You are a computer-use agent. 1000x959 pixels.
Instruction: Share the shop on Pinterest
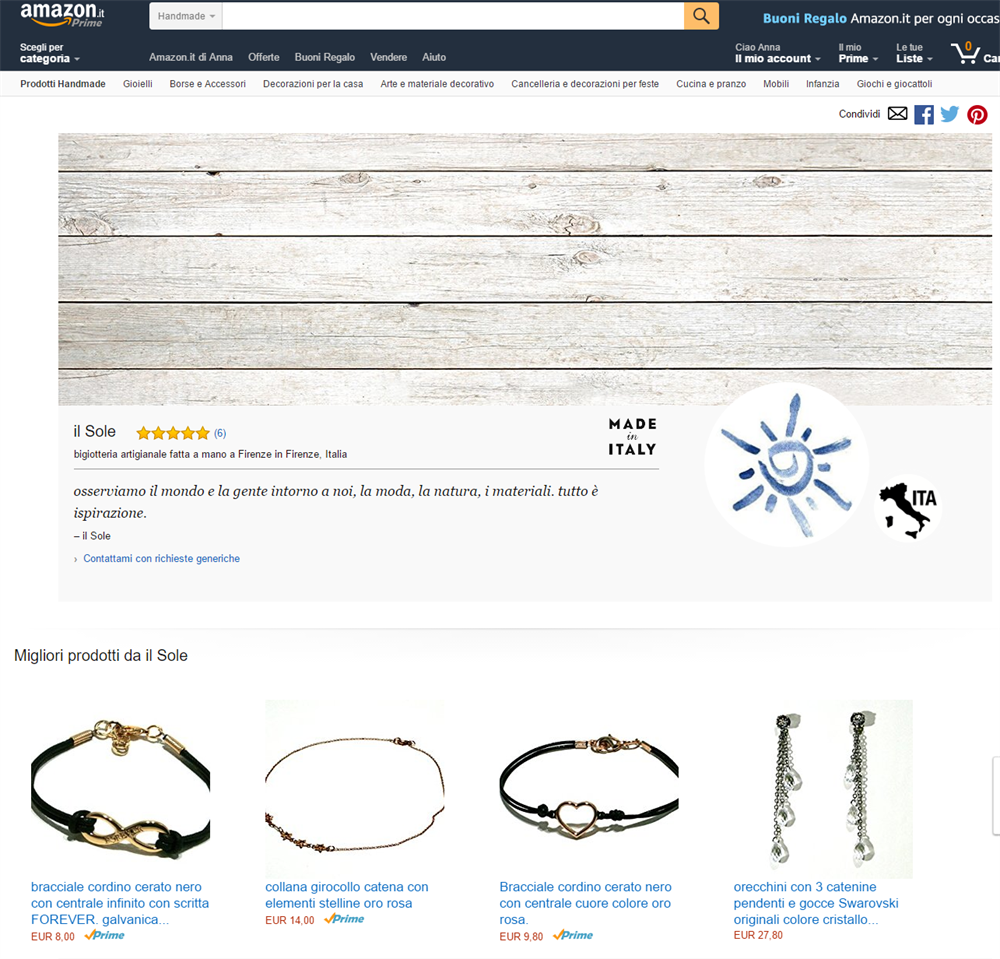(977, 115)
